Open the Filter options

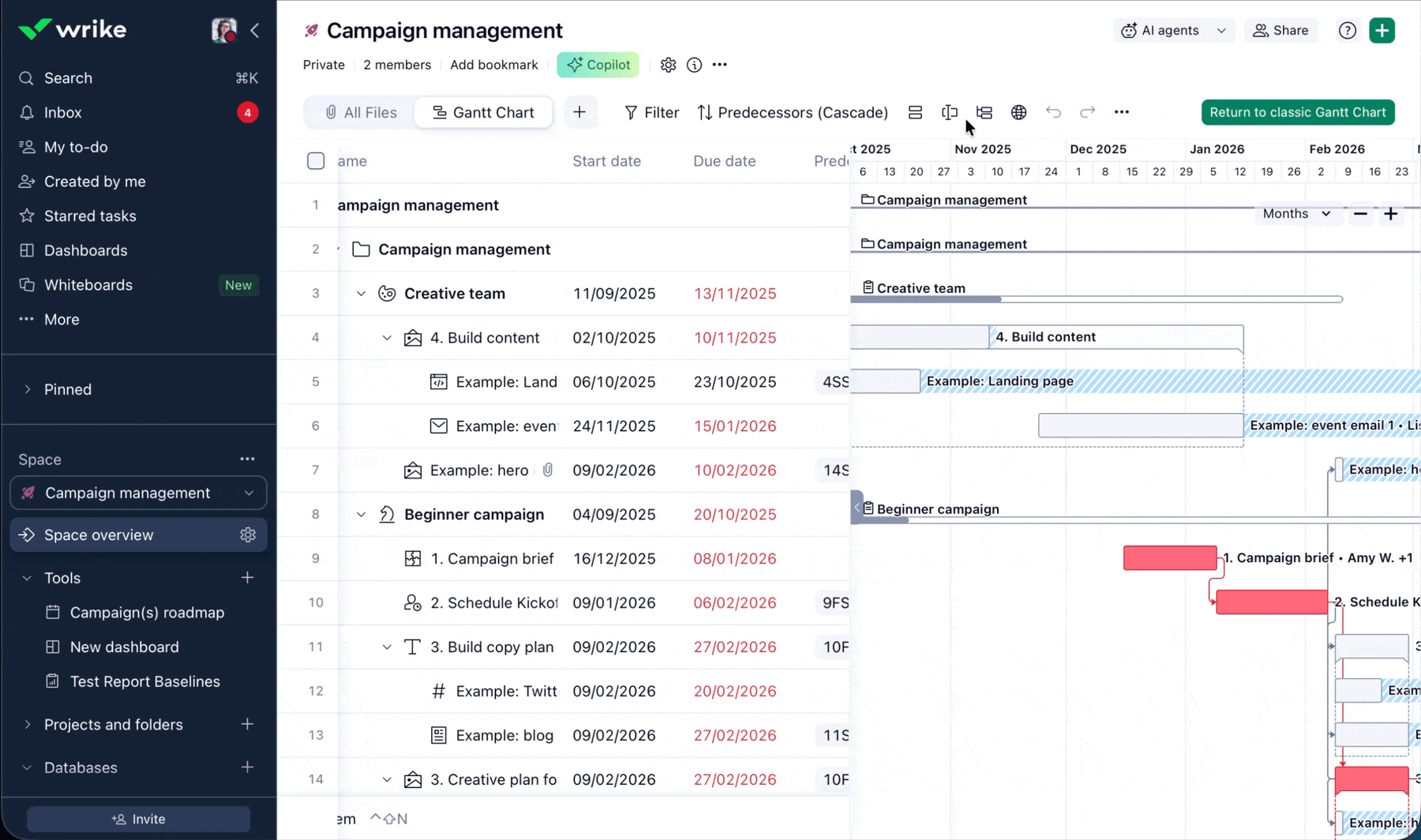[651, 113]
